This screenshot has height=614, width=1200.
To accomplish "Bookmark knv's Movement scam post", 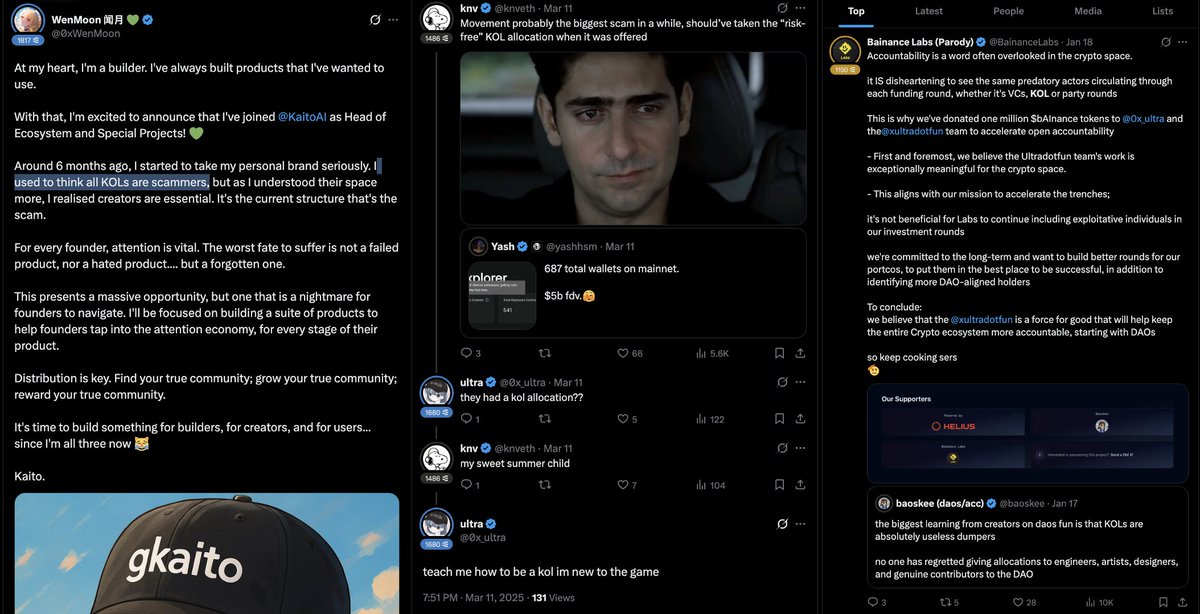I will pyautogui.click(x=779, y=353).
